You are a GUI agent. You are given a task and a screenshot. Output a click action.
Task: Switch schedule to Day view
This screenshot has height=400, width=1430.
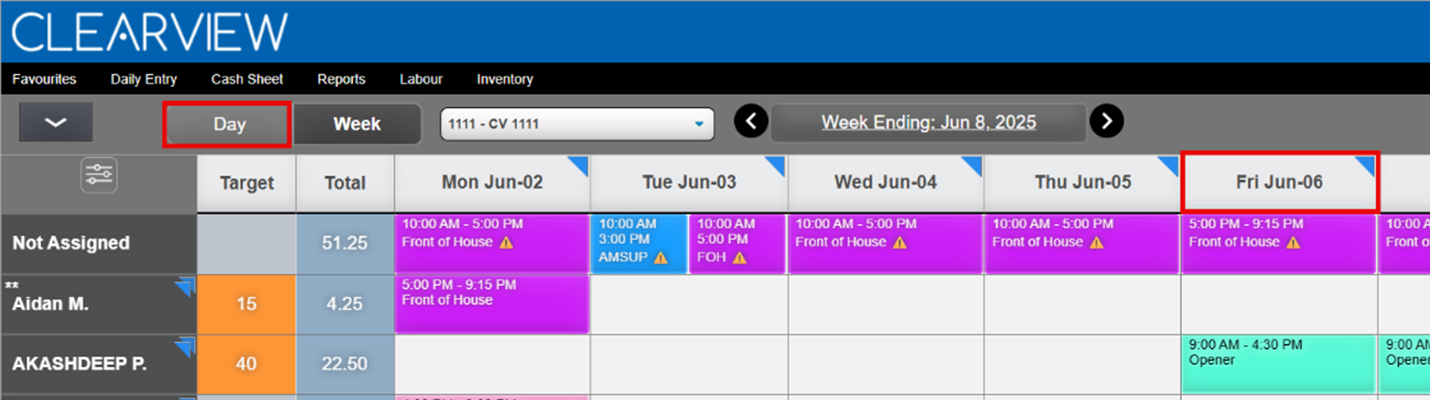coord(229,124)
